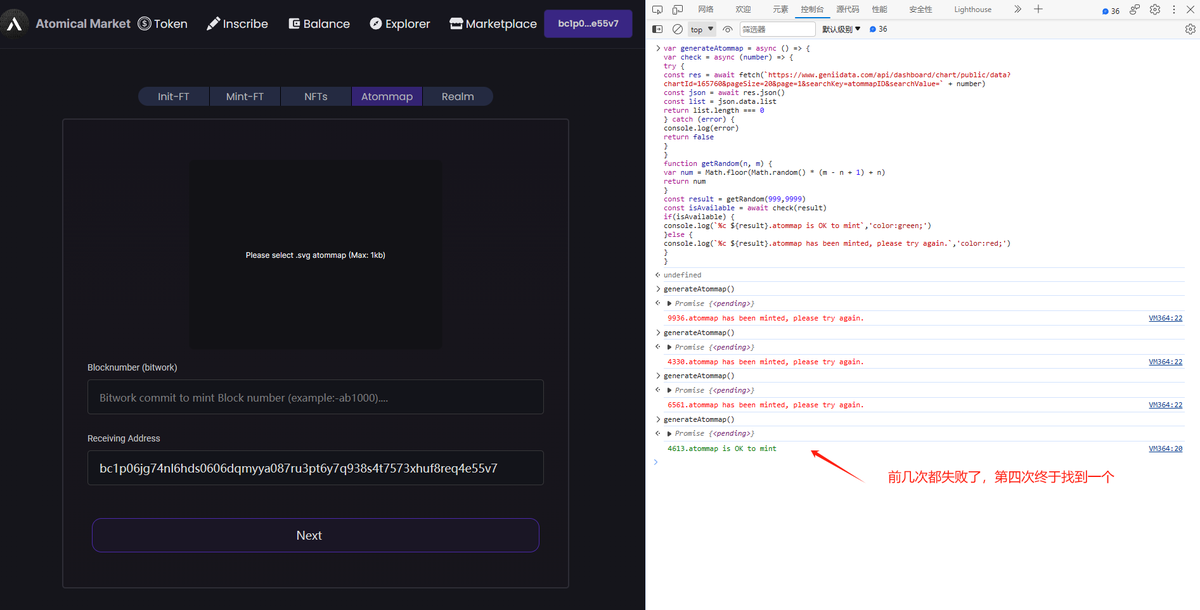Focus the Blocknumber bitwork input field
The height and width of the screenshot is (610, 1200).
(x=316, y=397)
